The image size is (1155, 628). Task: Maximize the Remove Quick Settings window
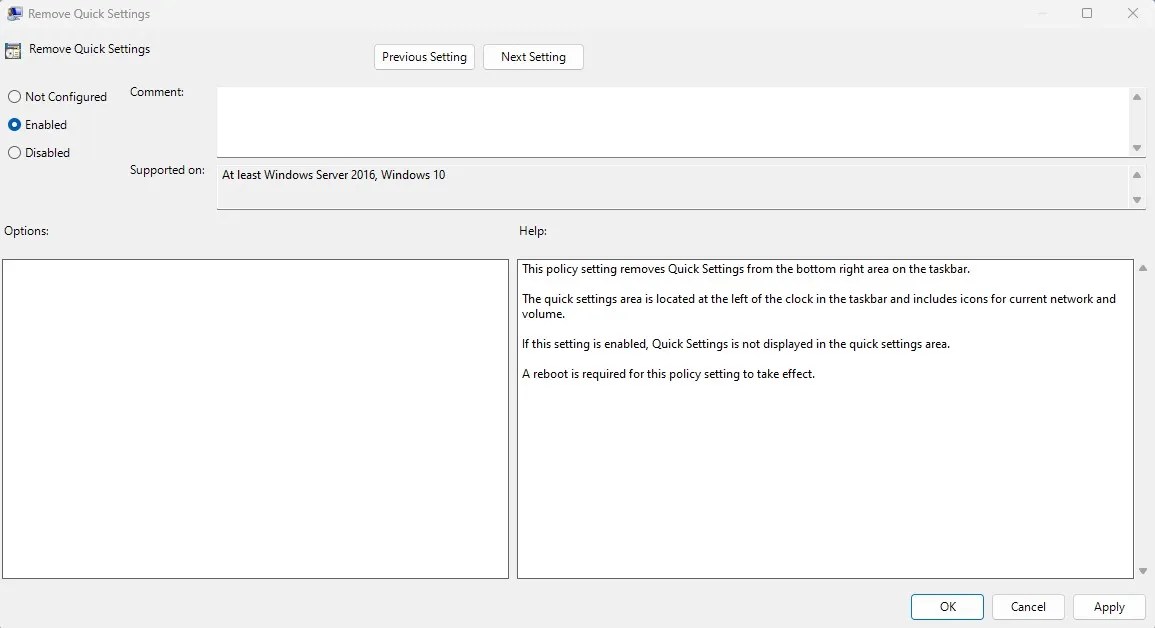coord(1086,13)
